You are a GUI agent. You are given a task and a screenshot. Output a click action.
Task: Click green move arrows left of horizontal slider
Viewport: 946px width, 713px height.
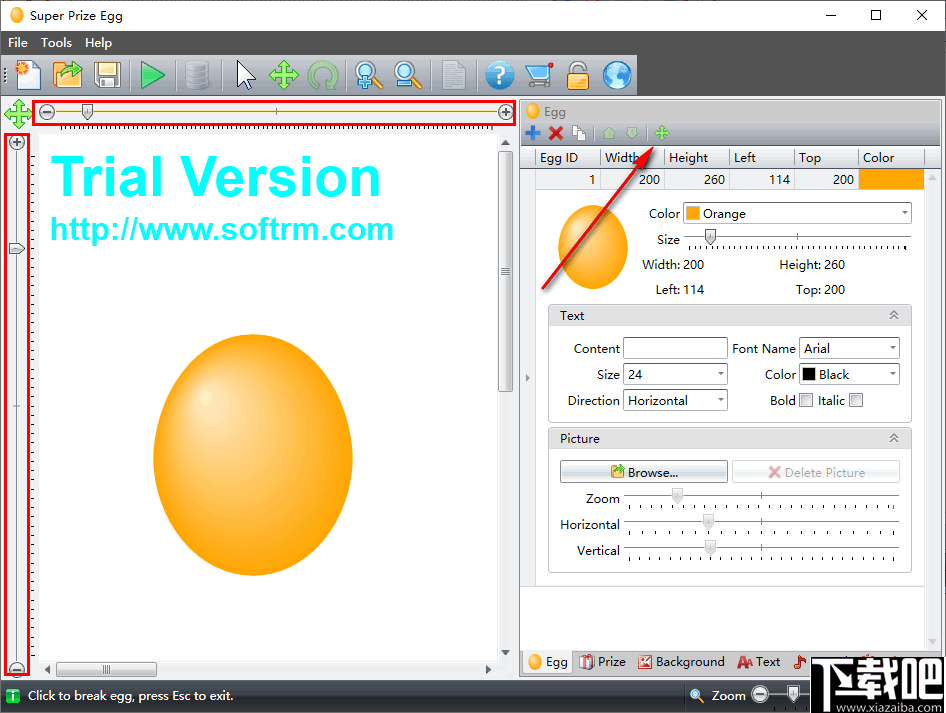click(18, 113)
